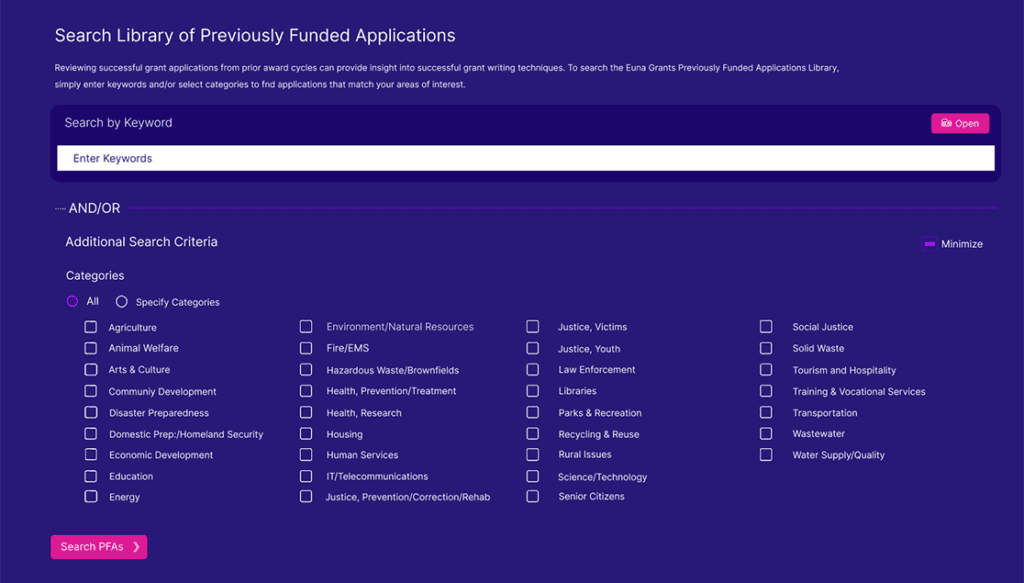Click the Minimize icon for Additional Search Criteria
1024x583 pixels.
coord(929,244)
